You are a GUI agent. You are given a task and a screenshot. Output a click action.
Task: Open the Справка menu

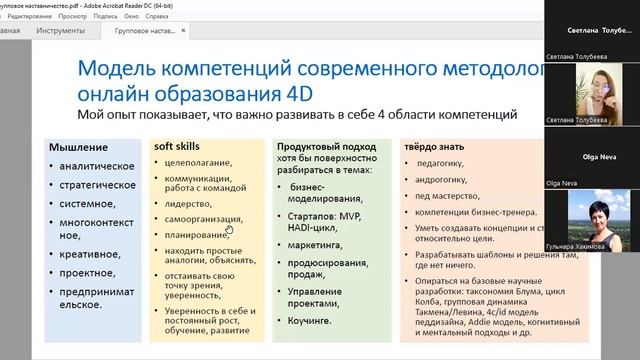[x=157, y=16]
